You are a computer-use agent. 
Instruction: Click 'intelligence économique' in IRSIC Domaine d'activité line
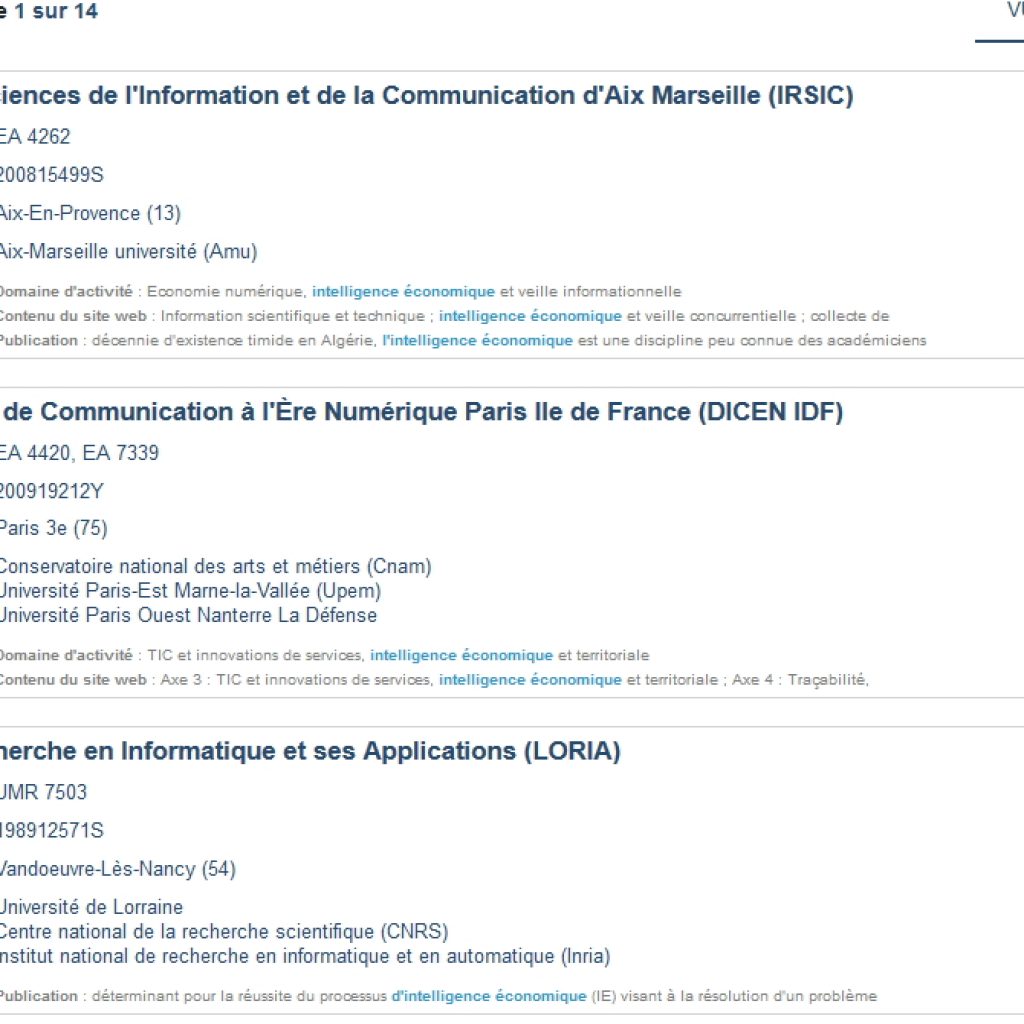403,291
